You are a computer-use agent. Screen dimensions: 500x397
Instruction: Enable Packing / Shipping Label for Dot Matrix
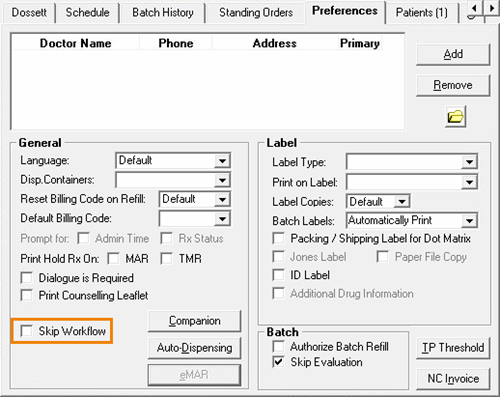click(278, 238)
